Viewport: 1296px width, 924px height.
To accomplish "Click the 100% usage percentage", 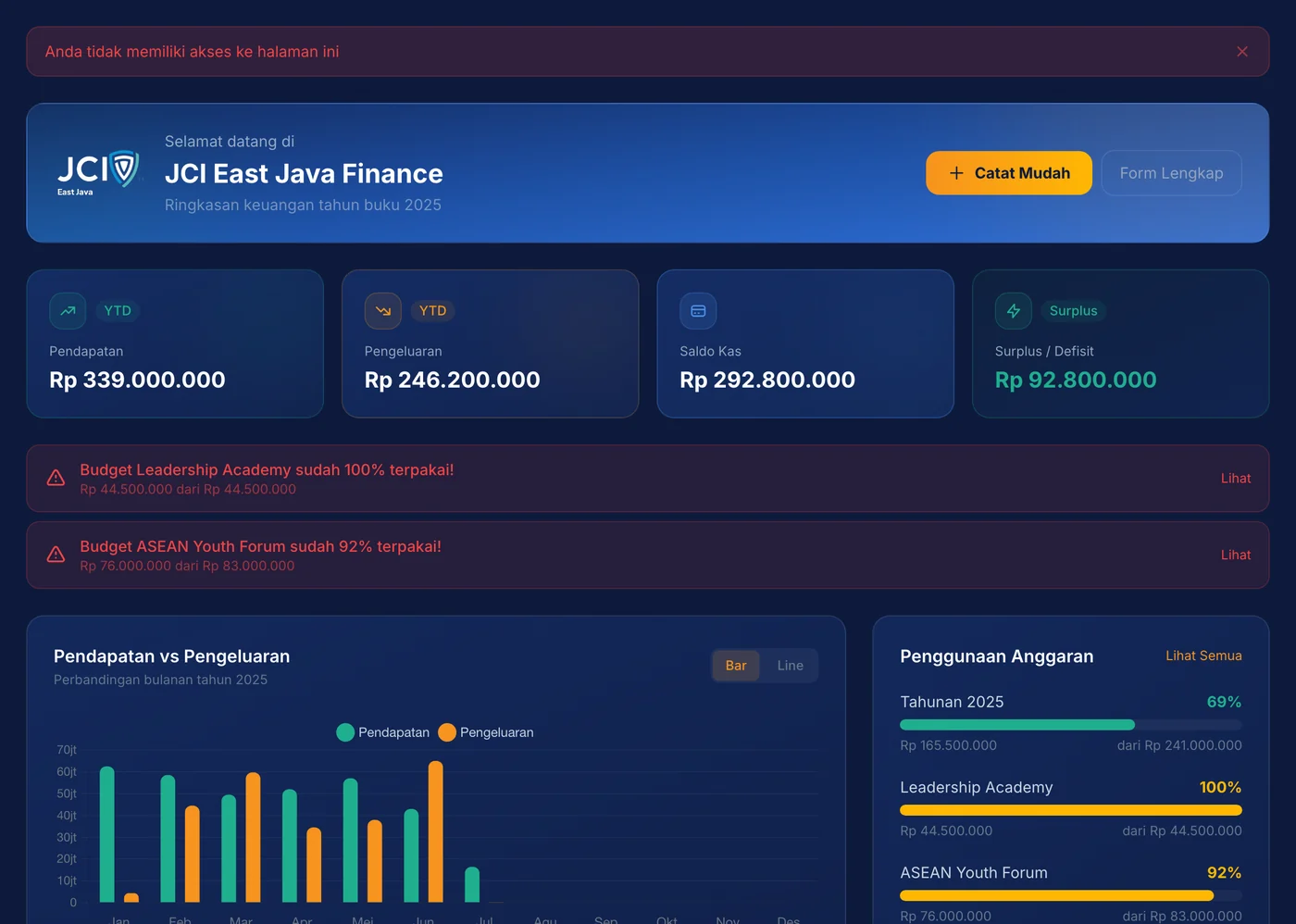I will click(x=1220, y=787).
